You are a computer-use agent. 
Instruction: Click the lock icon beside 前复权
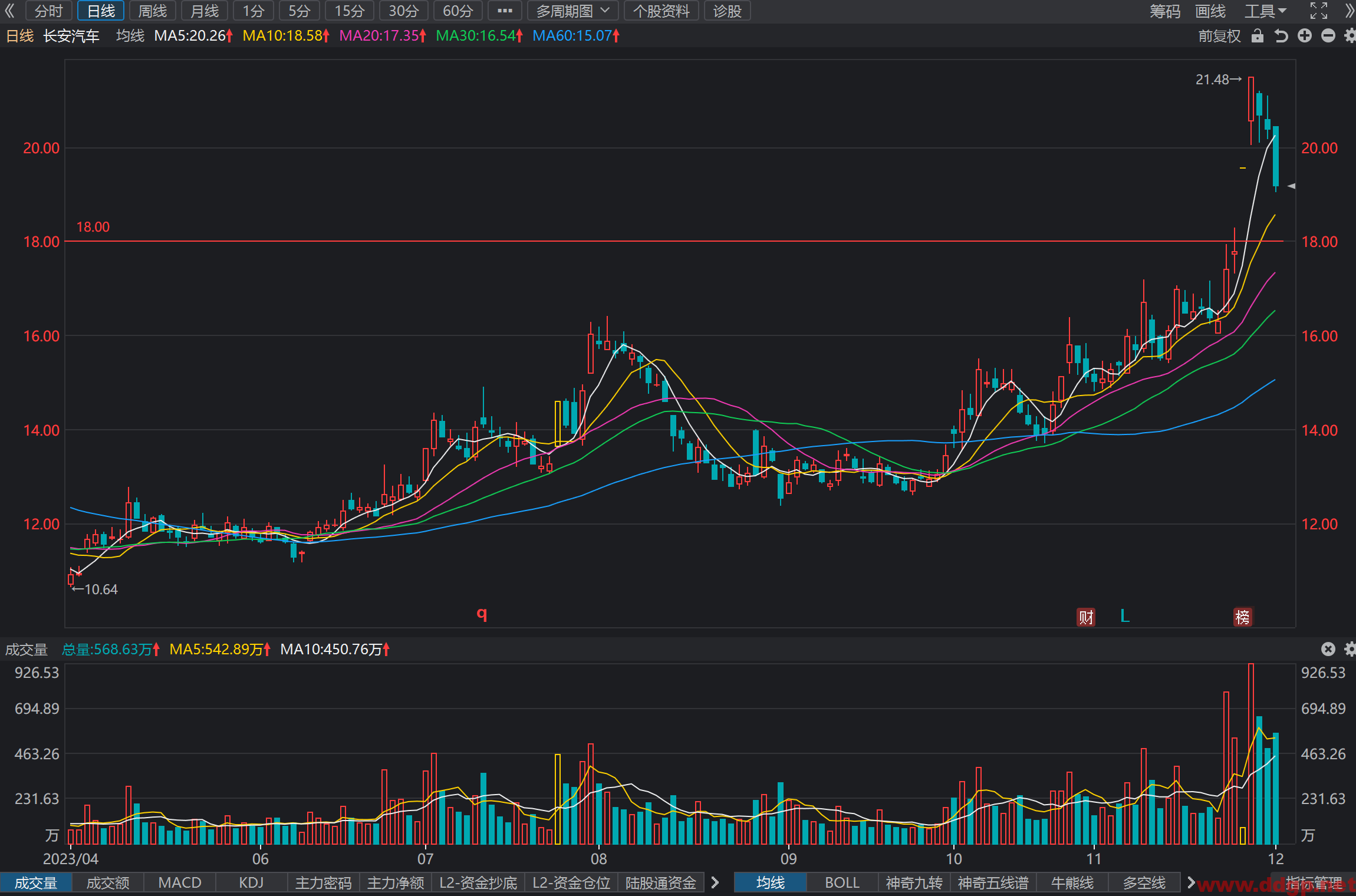[1258, 36]
